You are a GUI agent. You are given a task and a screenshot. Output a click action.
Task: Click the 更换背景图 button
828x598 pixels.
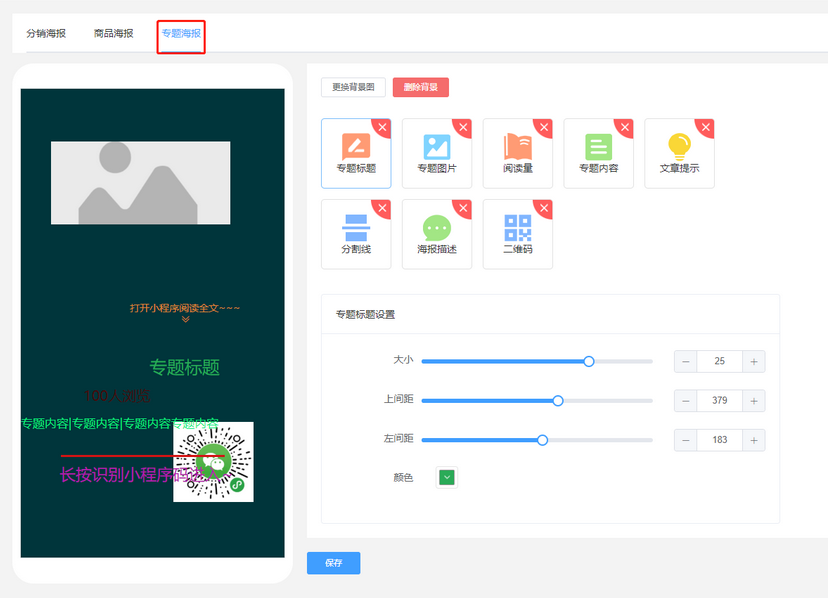353,88
